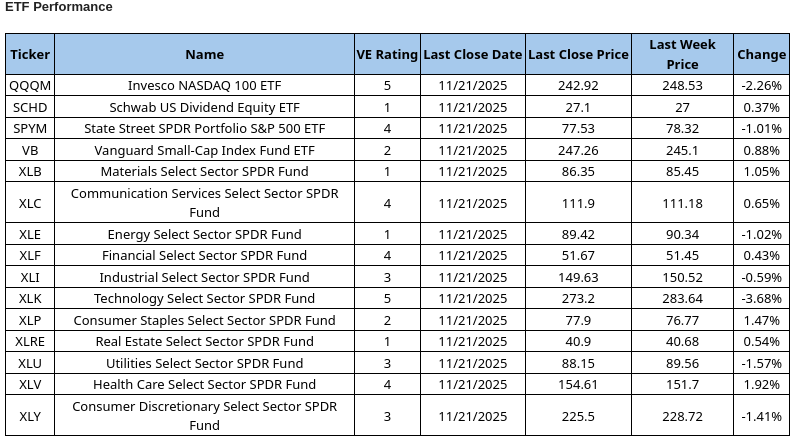Click Vanguard Small-Cap Index Fund ETF
The image size is (793, 439).
tap(204, 150)
